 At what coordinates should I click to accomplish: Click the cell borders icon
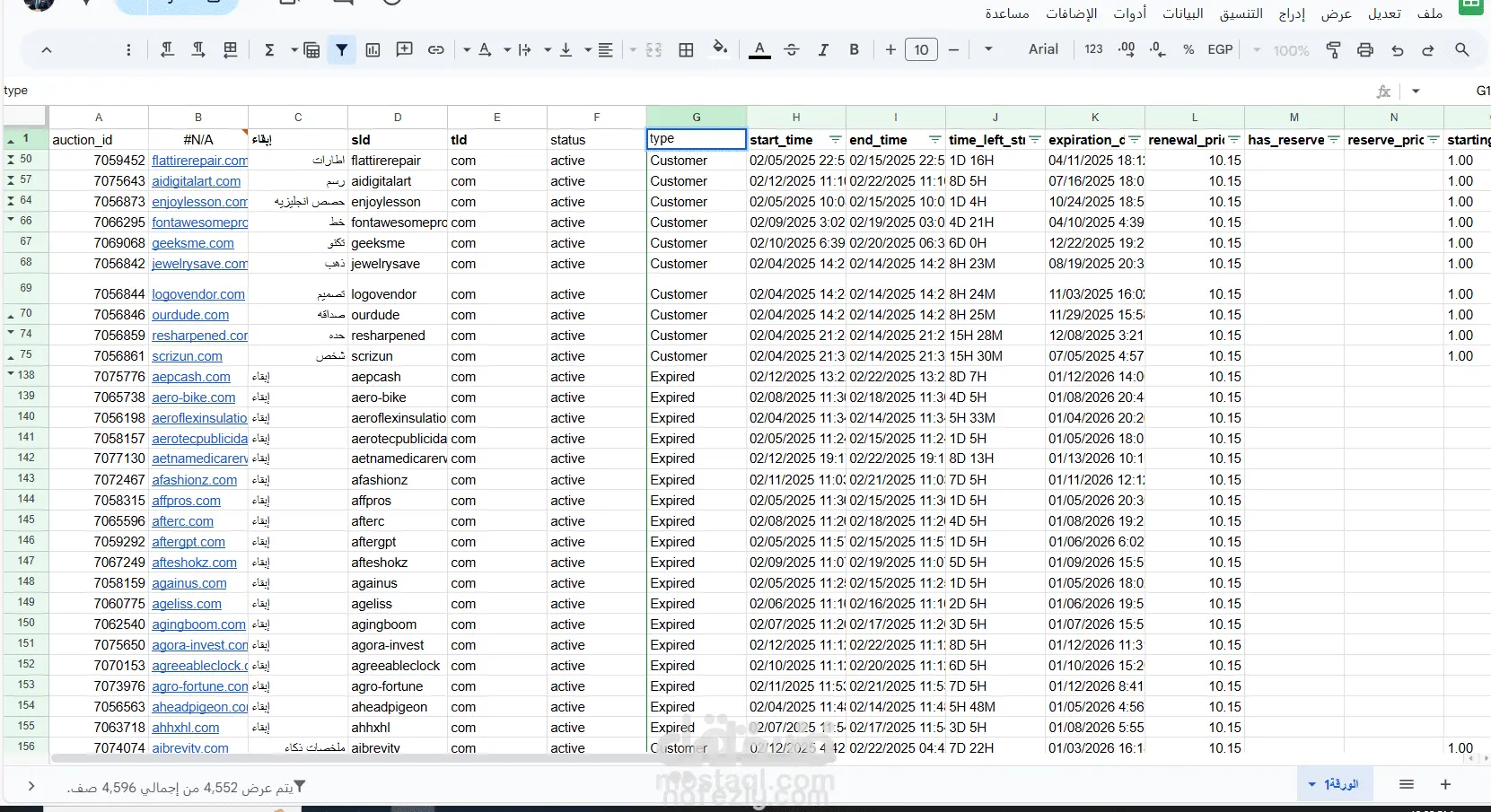click(x=687, y=50)
